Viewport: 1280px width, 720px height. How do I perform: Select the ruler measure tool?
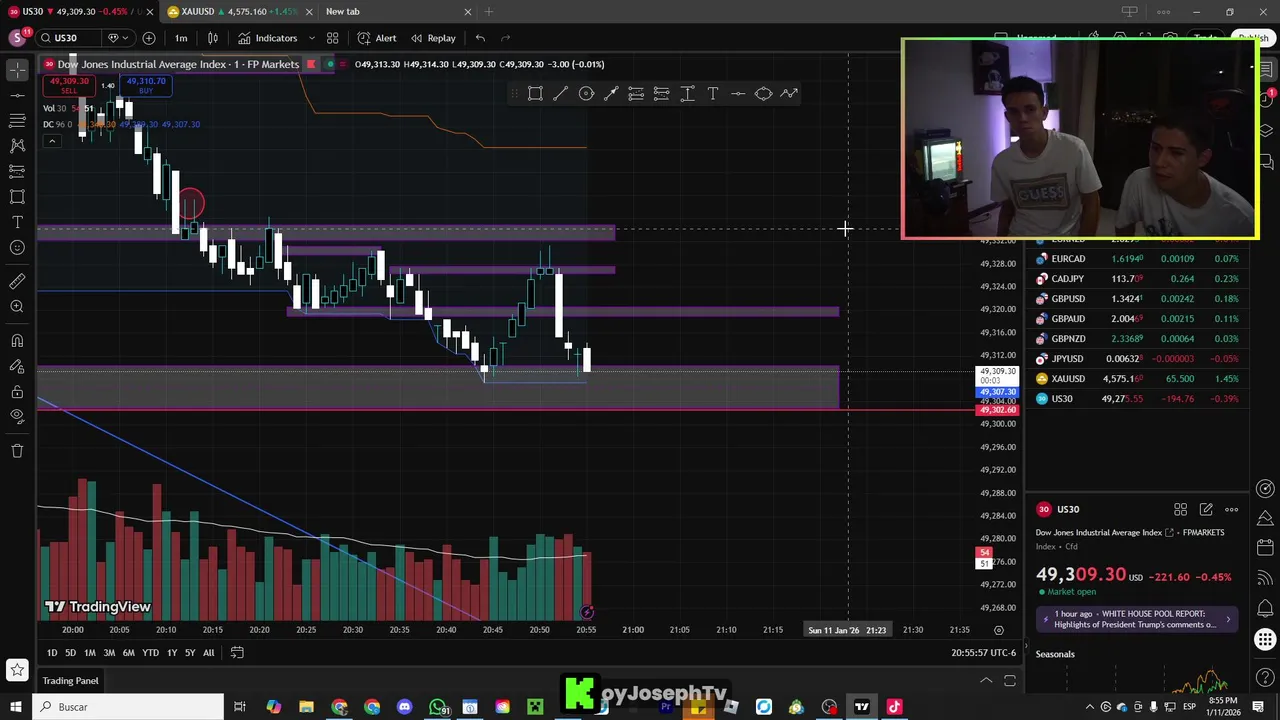(x=17, y=281)
